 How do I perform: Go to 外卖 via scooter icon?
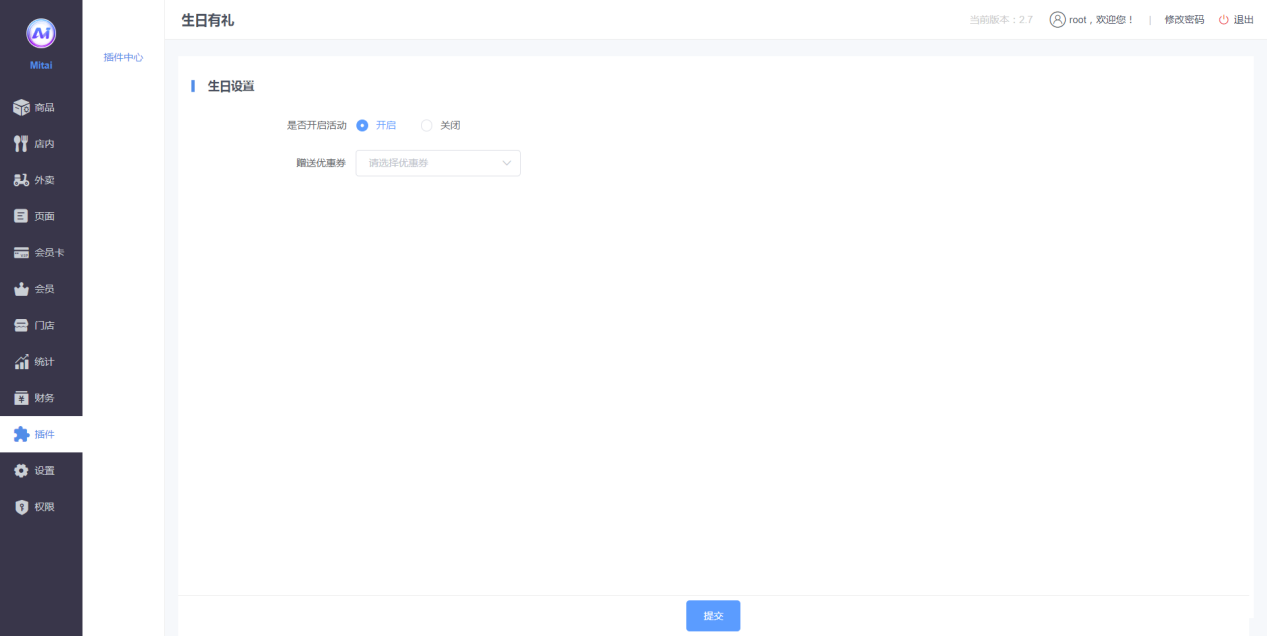click(21, 180)
